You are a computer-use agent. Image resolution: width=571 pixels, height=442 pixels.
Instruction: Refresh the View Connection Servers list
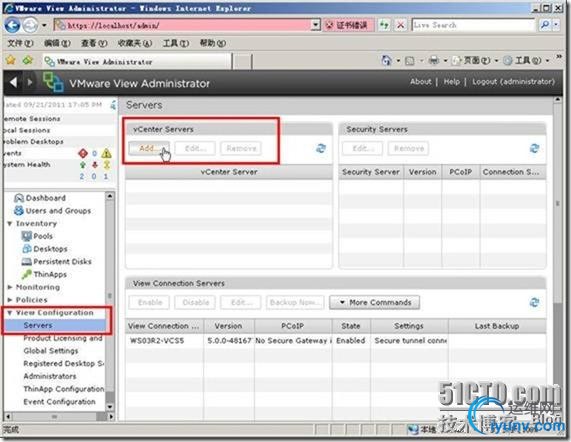pos(534,303)
